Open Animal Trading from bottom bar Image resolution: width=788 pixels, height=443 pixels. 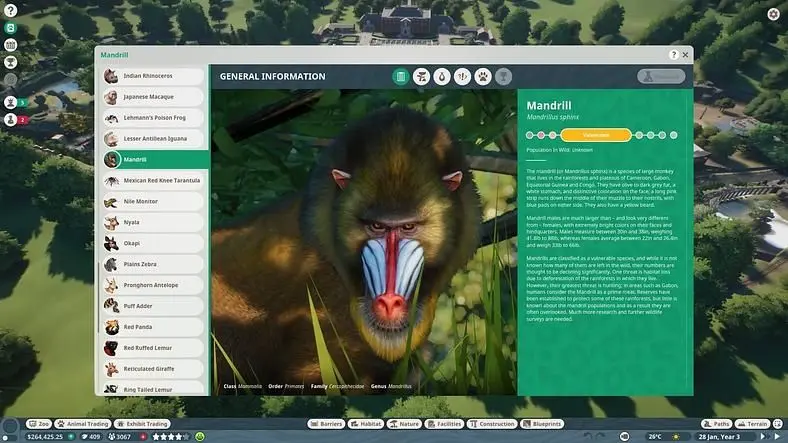tap(83, 424)
